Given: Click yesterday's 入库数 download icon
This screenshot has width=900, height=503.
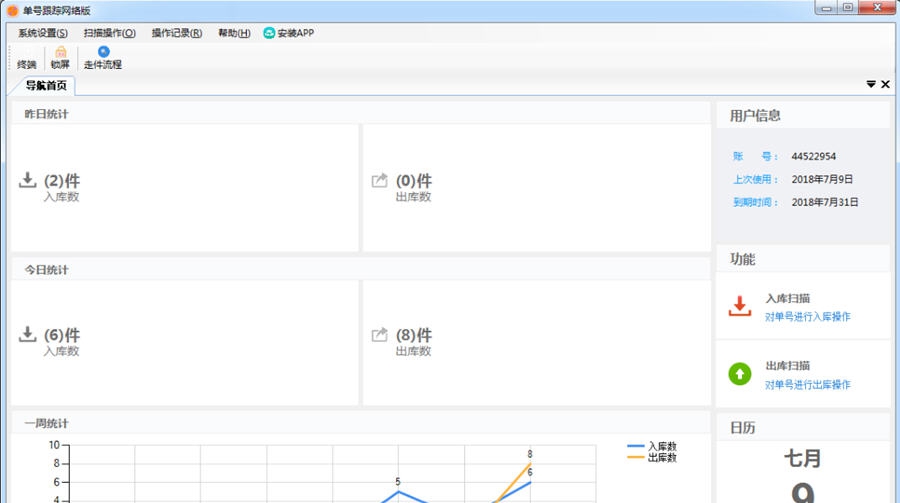Looking at the screenshot, I should click(28, 181).
